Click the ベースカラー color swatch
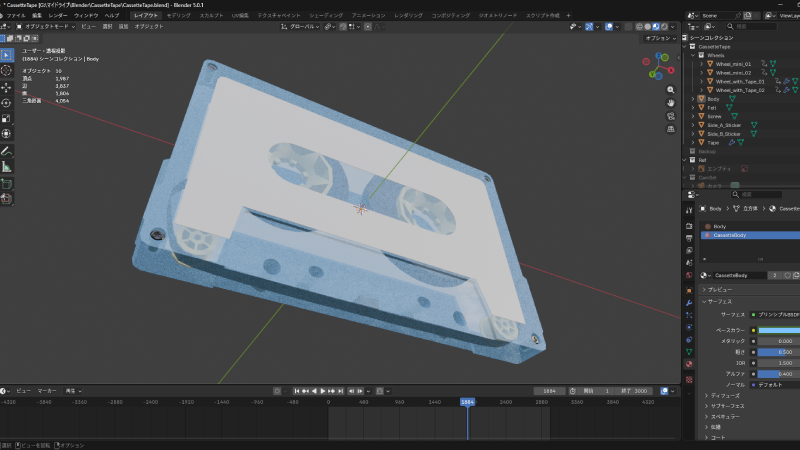The height and width of the screenshot is (450, 800). click(778, 329)
